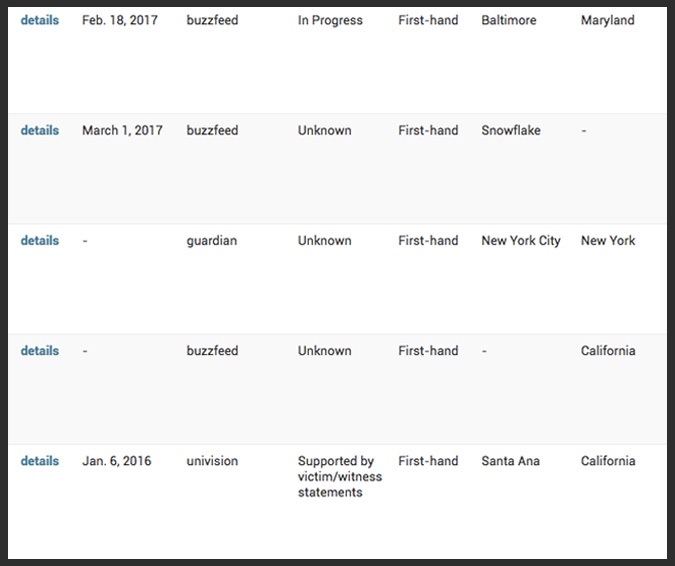Click the New York state cell
The height and width of the screenshot is (566, 675).
click(x=607, y=240)
